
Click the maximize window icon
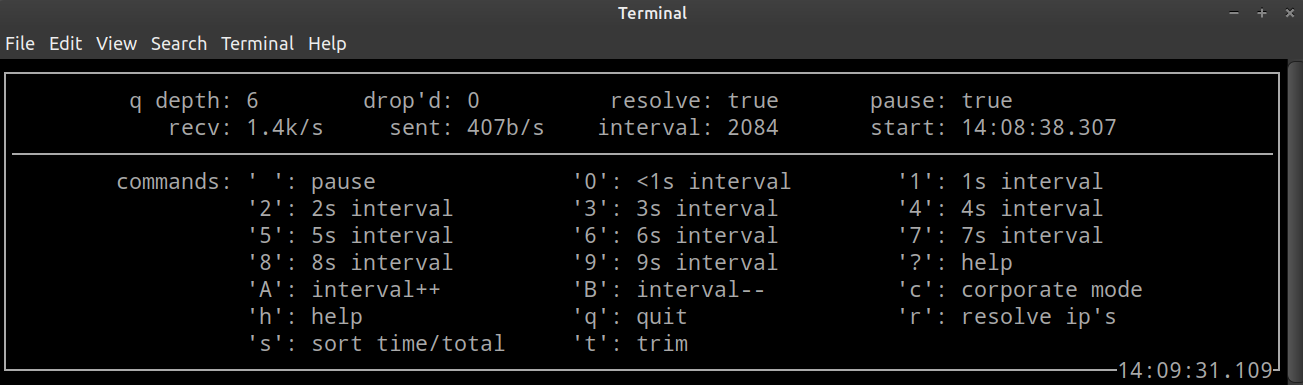click(x=1262, y=13)
